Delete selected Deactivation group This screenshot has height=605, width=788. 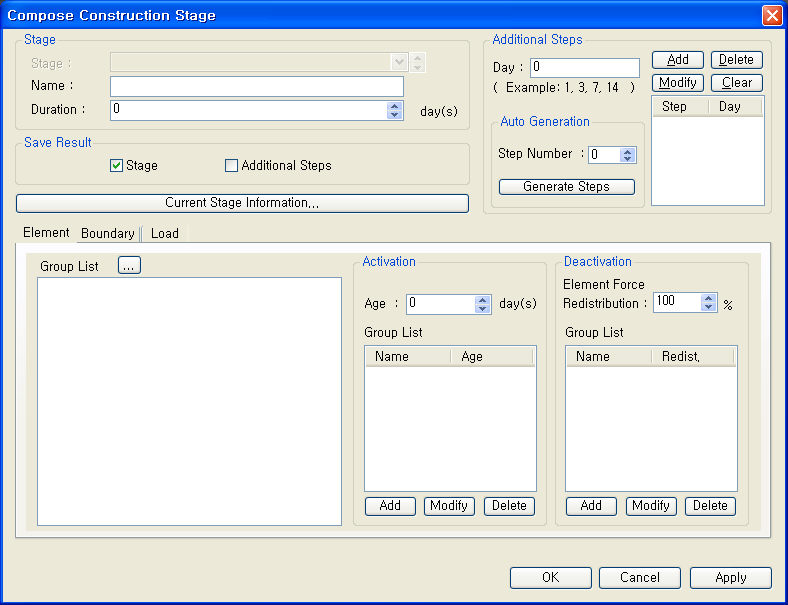pyautogui.click(x=710, y=506)
